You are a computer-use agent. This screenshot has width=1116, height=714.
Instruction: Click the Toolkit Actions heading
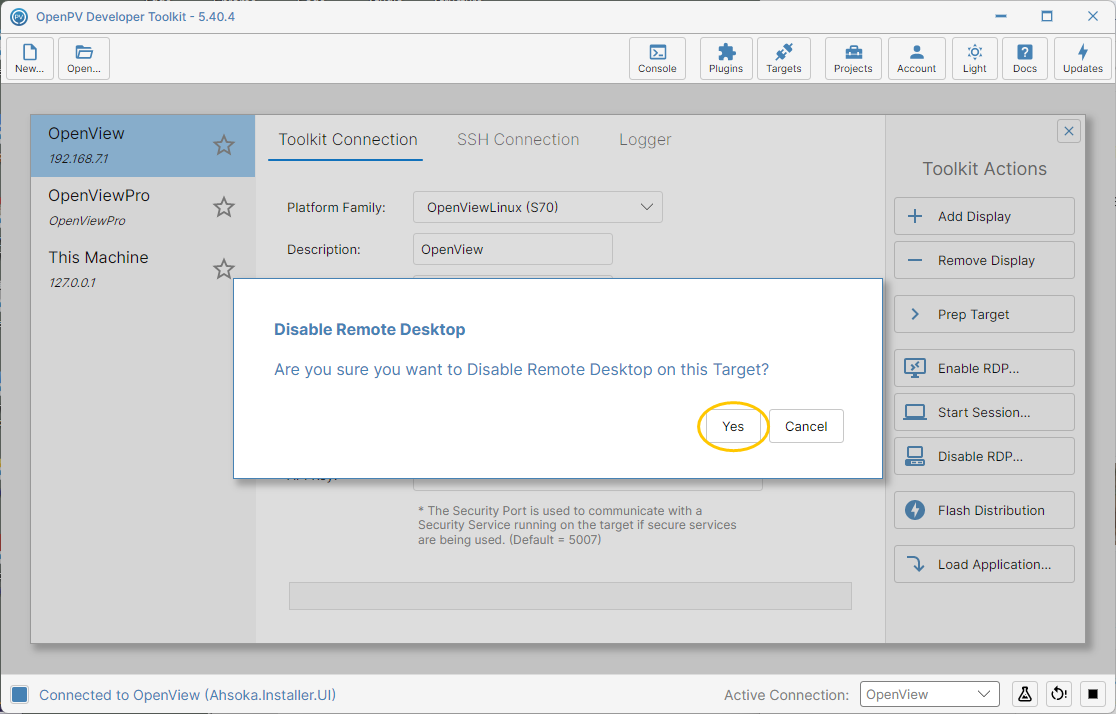984,169
